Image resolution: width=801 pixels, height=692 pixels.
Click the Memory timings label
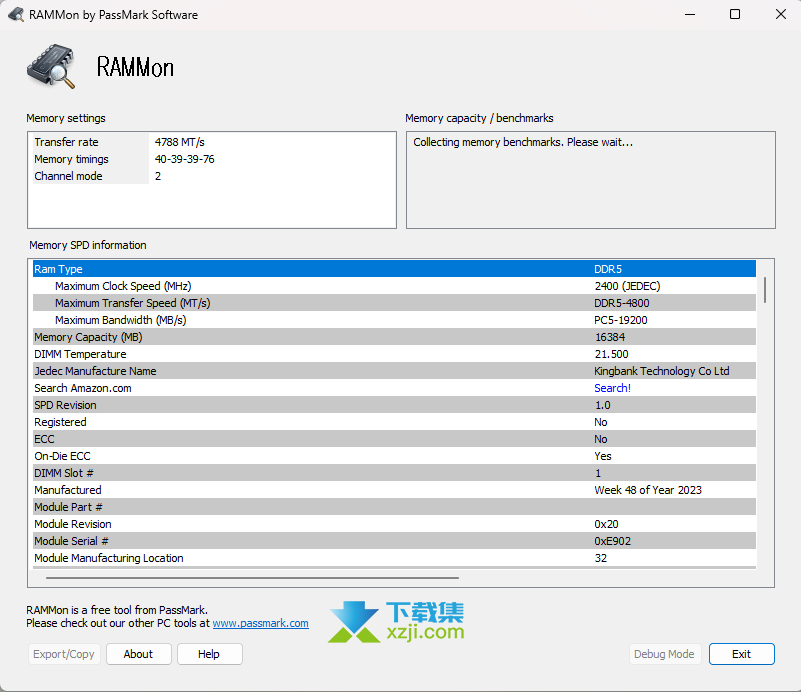point(72,159)
